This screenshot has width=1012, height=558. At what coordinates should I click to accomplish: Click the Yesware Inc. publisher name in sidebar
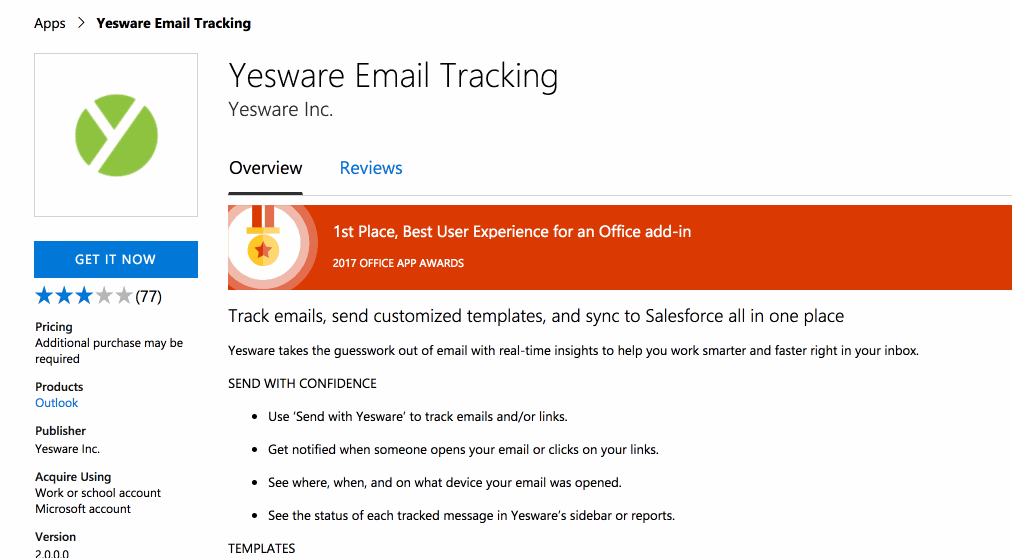pos(67,449)
